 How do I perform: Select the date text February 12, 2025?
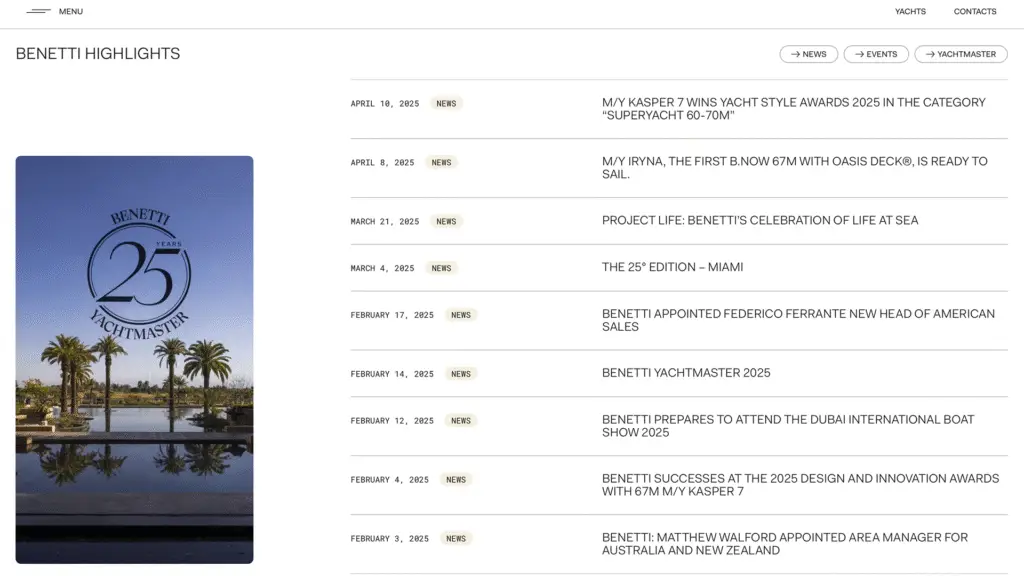click(392, 421)
